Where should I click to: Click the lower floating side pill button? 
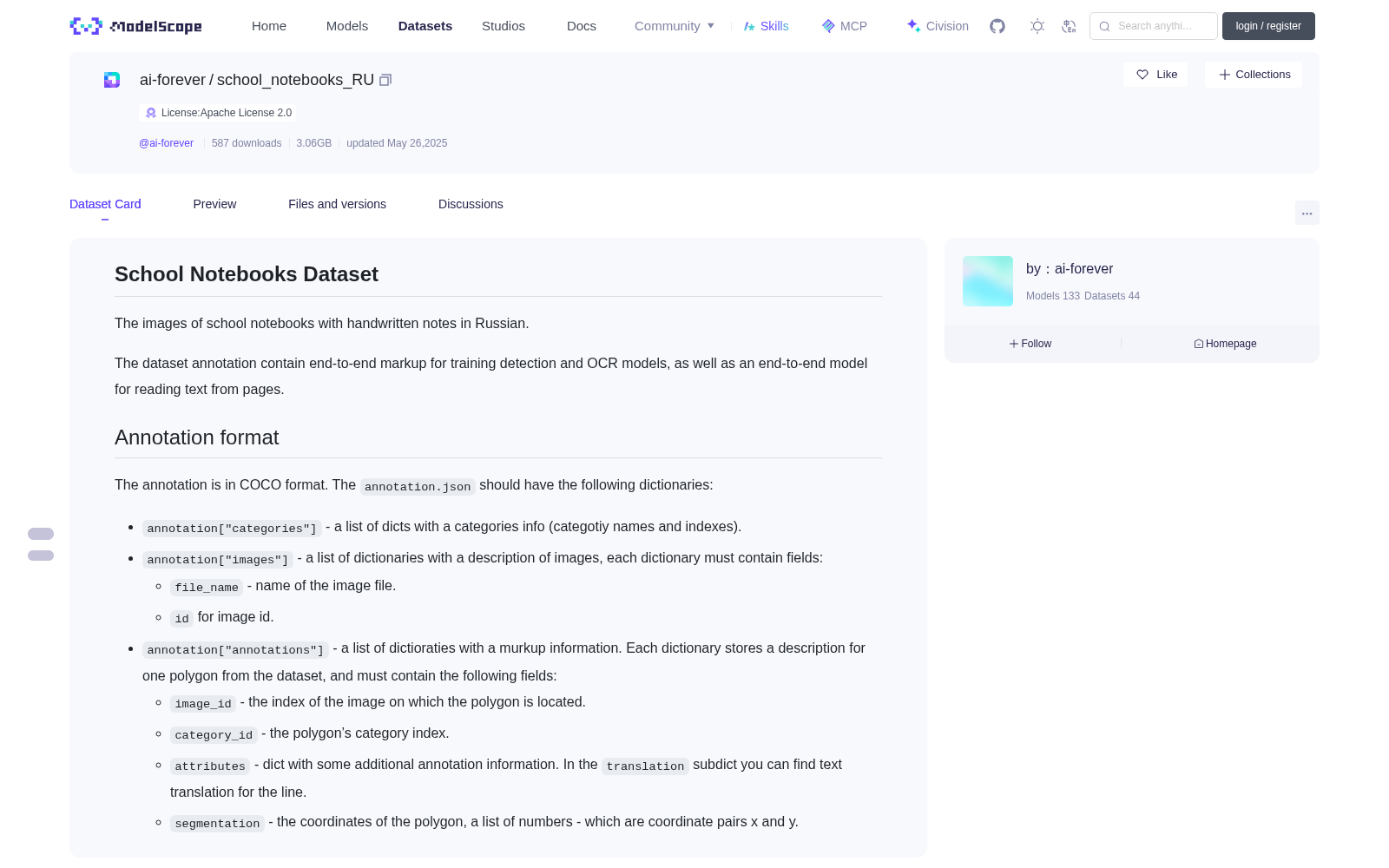click(x=41, y=556)
